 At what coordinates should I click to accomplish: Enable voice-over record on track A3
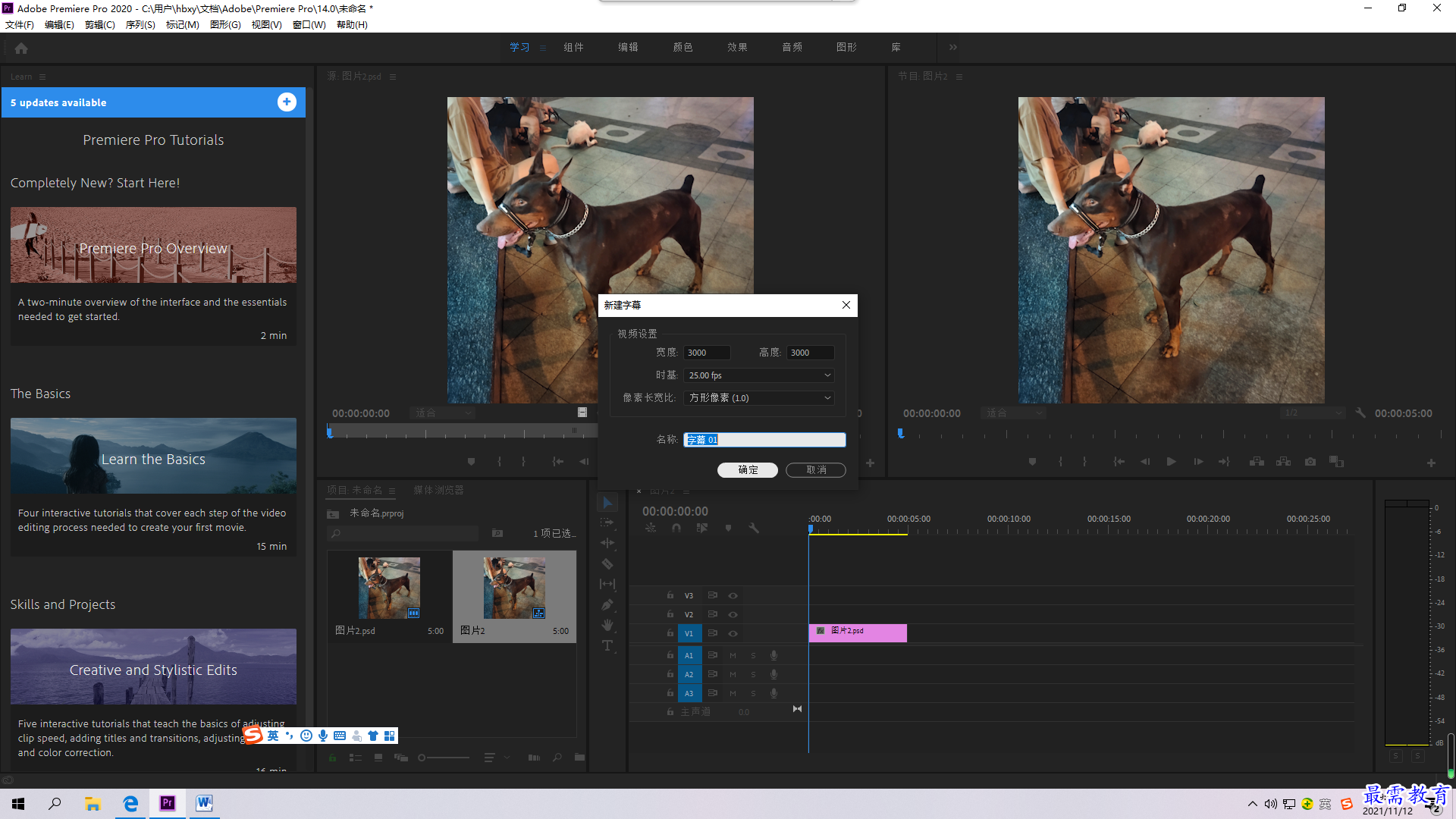click(x=773, y=693)
